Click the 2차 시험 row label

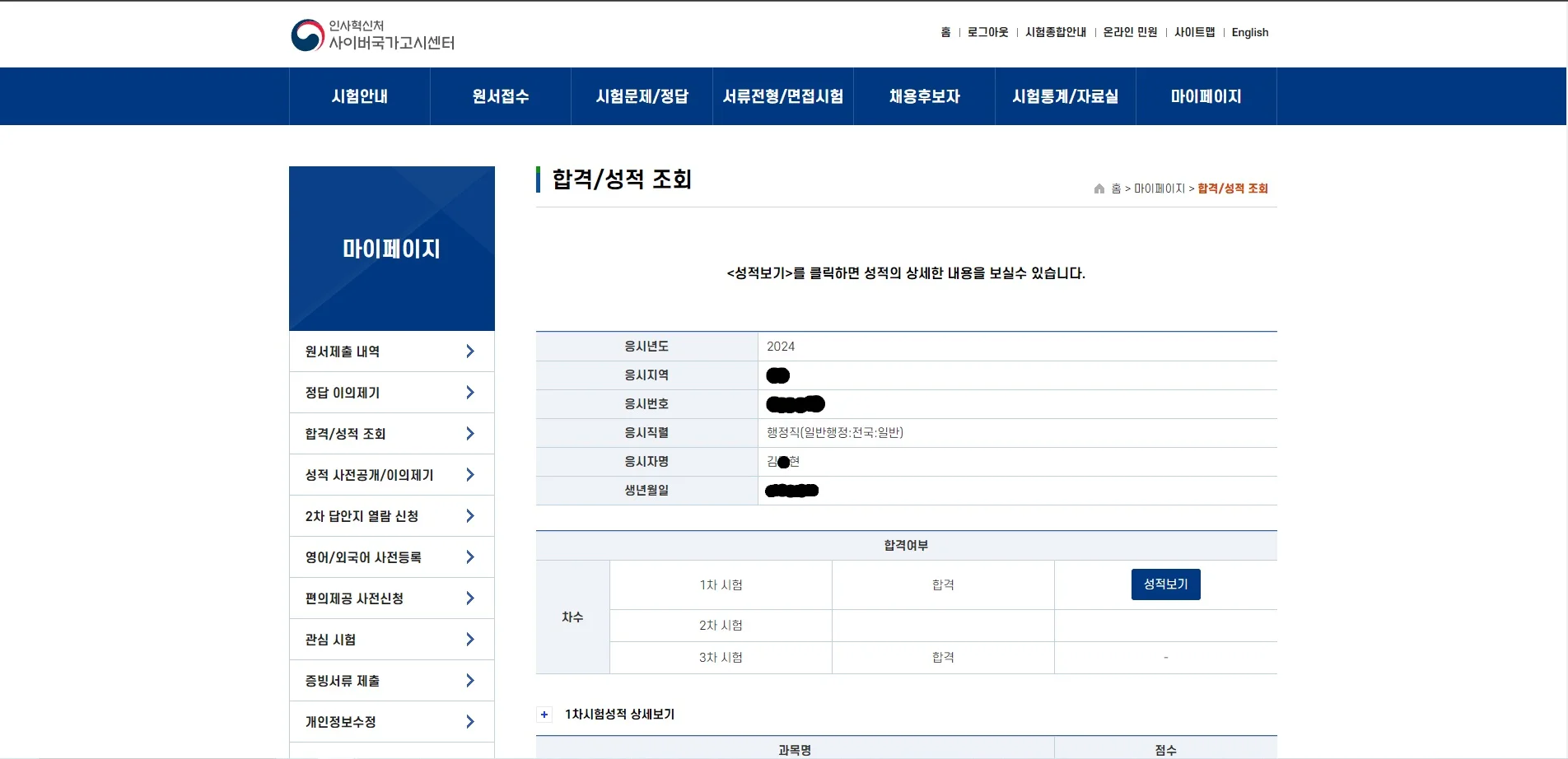tap(721, 626)
